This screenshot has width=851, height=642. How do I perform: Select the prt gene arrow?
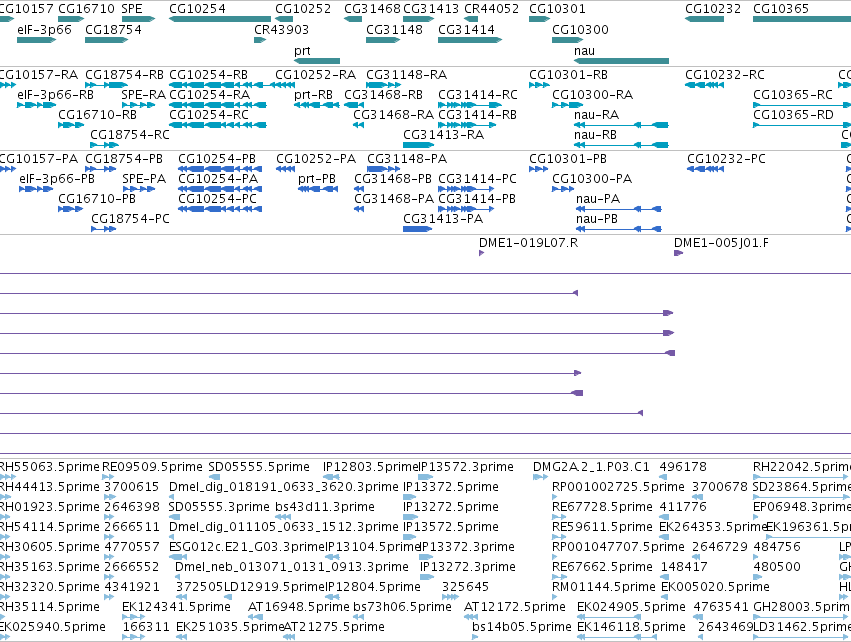pyautogui.click(x=317, y=61)
